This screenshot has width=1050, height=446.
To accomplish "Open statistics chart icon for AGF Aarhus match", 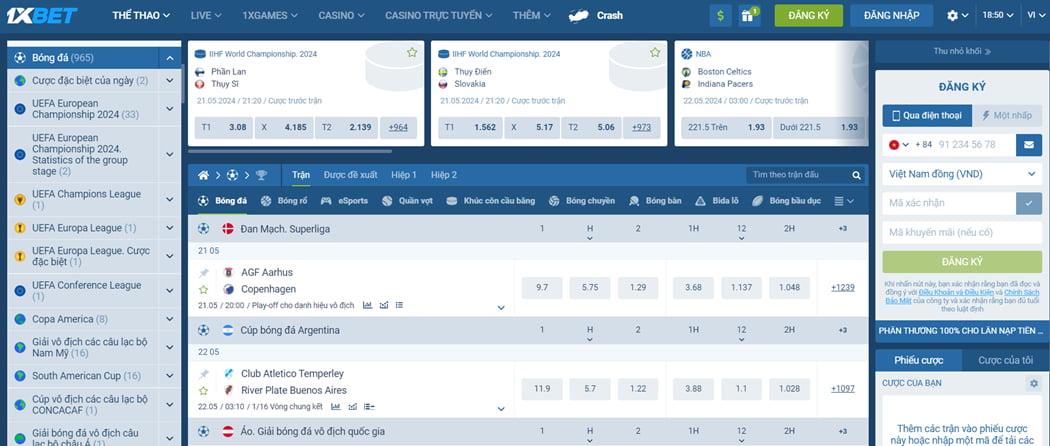I will 367,305.
